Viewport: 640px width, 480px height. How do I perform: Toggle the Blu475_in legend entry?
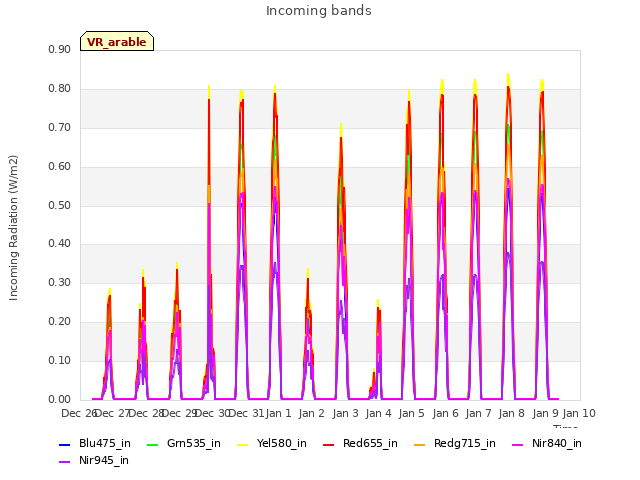[x=95, y=443]
